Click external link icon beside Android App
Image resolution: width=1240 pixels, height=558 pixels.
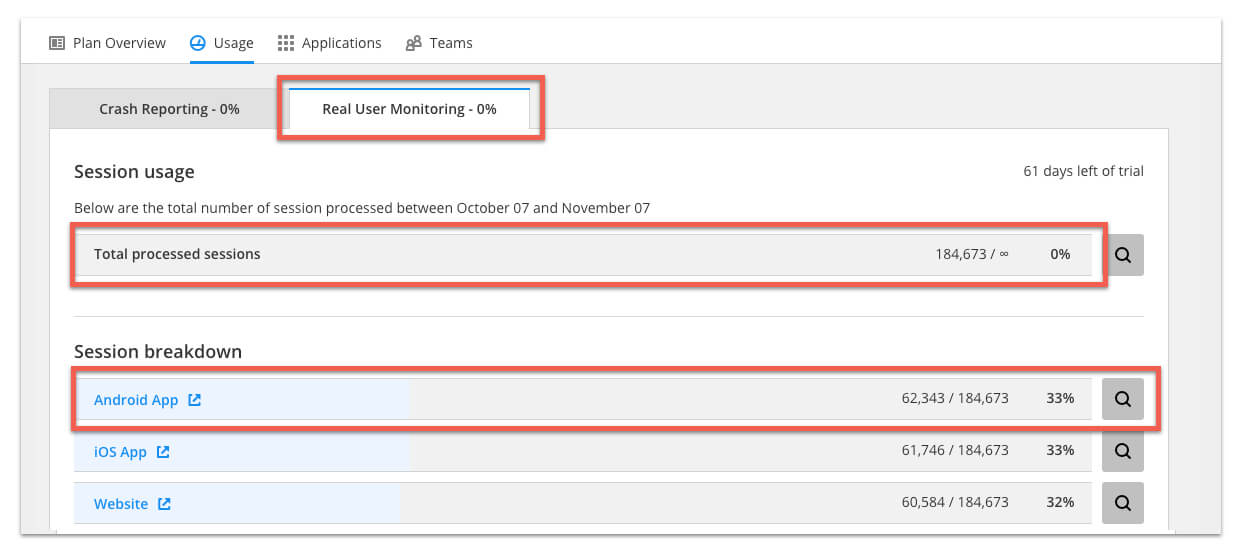(195, 399)
